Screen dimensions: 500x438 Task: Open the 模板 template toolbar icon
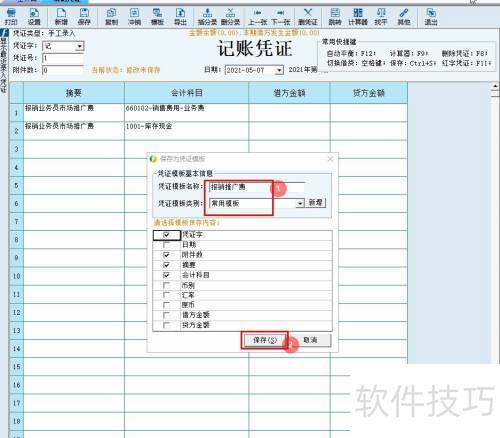(x=157, y=17)
